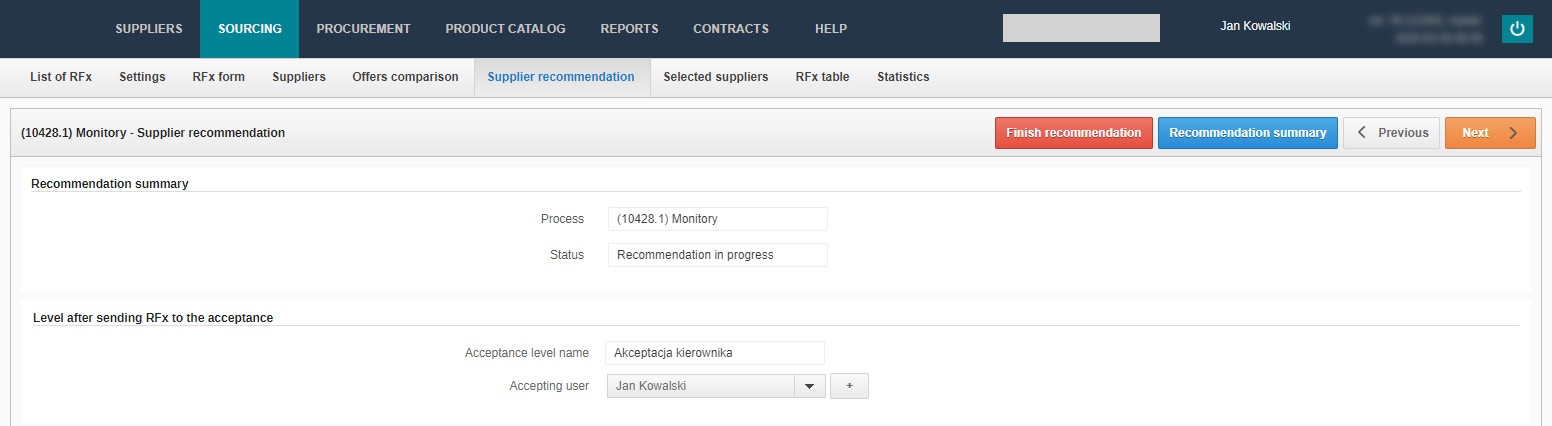View the Statistics tab
The image size is (1552, 426).
click(903, 77)
